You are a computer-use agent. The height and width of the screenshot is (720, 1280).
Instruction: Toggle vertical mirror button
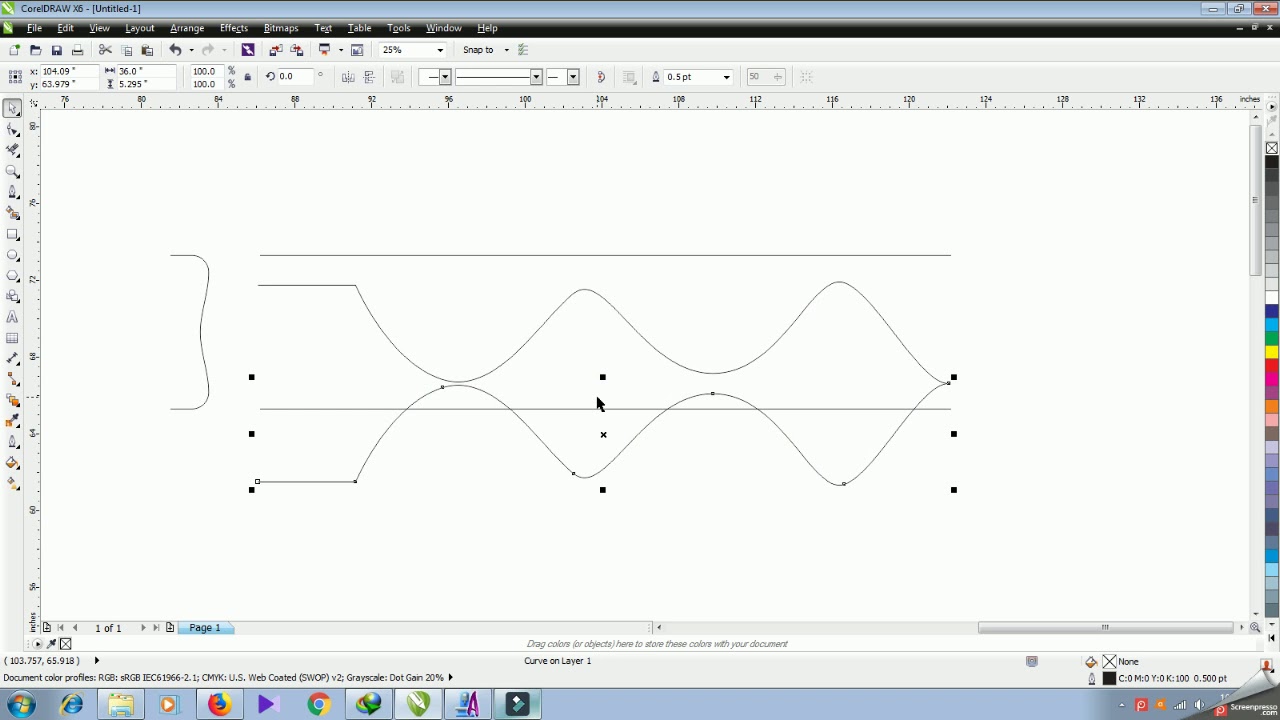point(369,77)
